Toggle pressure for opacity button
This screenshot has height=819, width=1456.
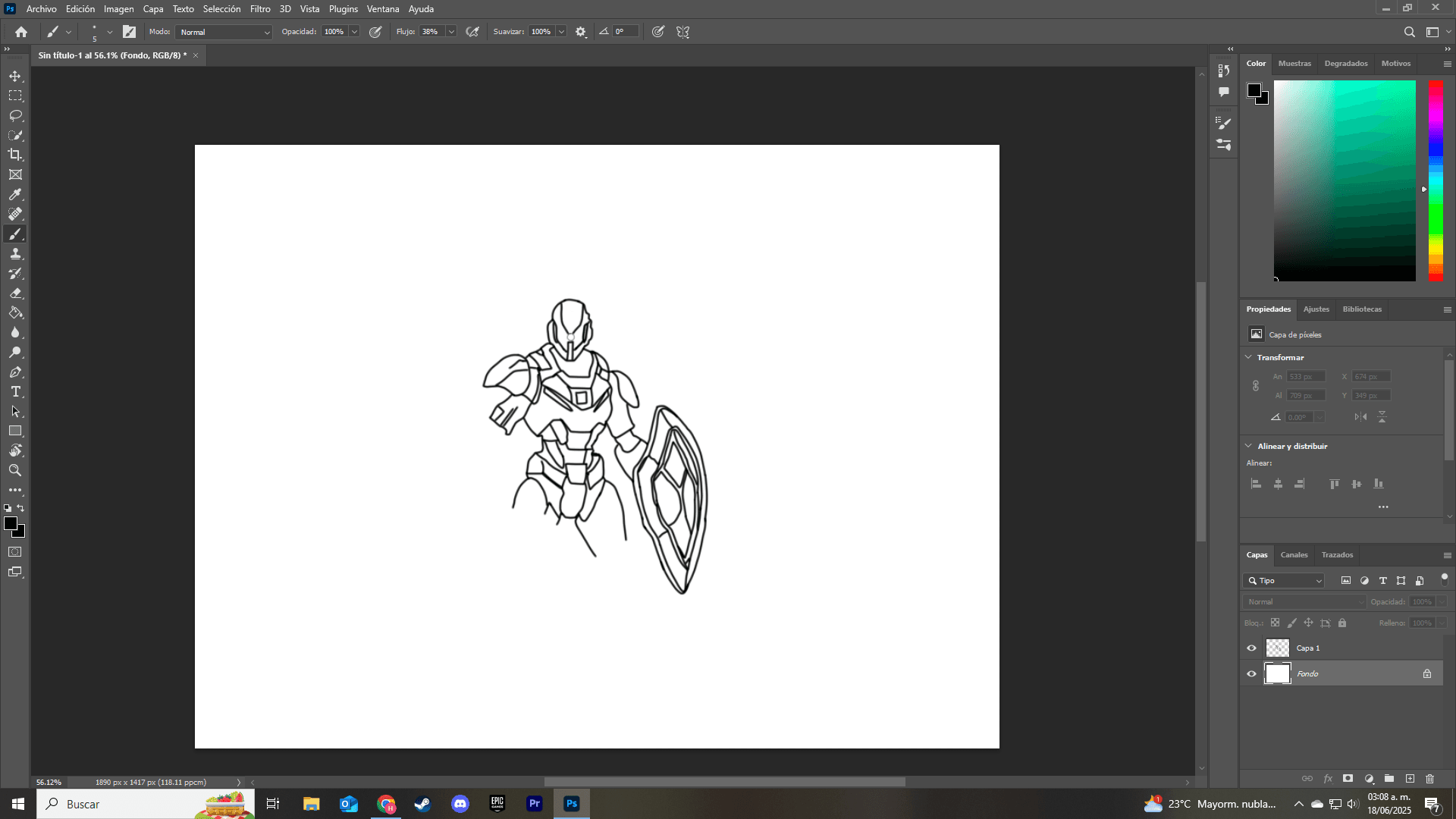[375, 32]
